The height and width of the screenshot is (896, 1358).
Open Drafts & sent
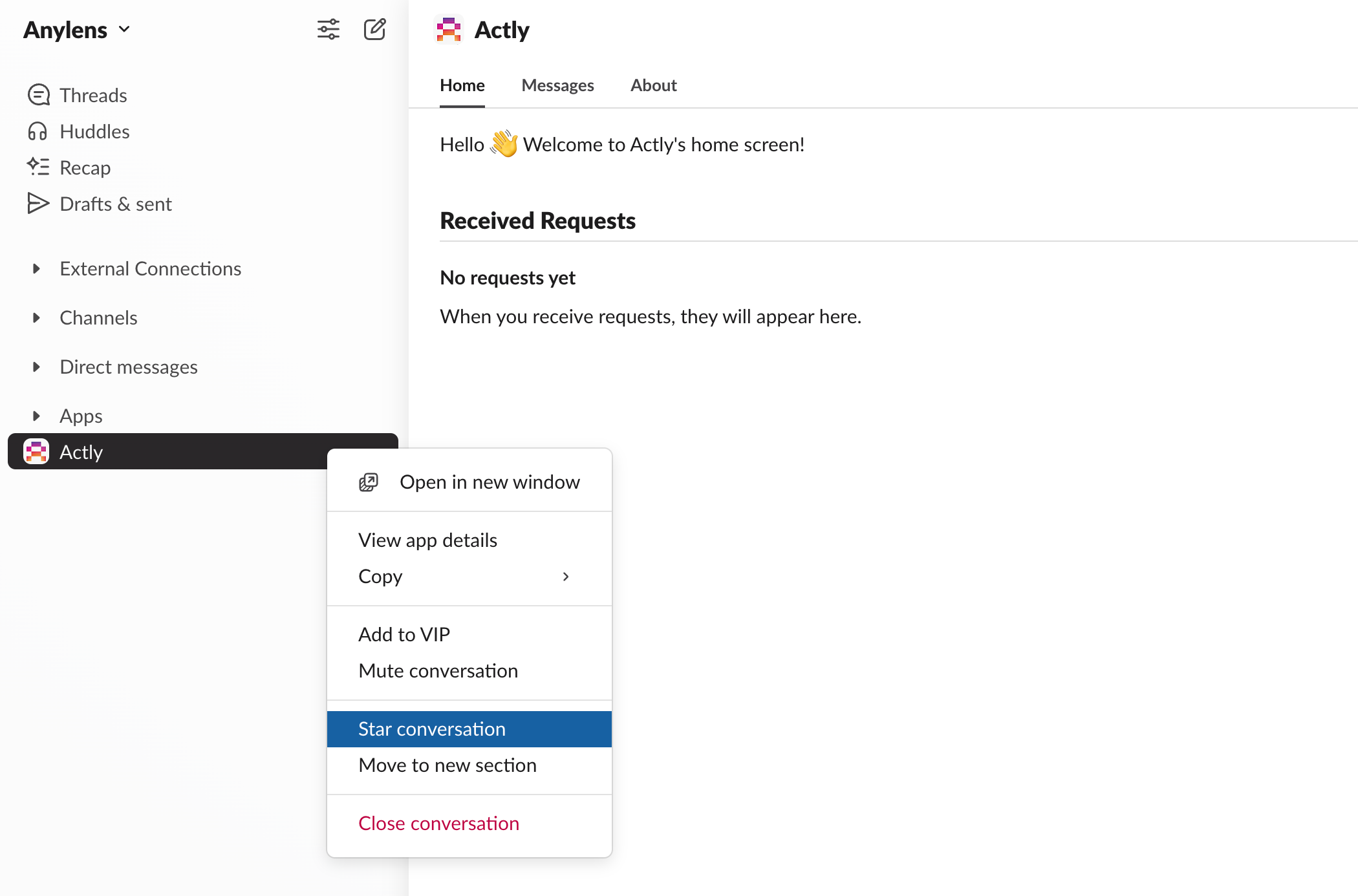pos(100,204)
